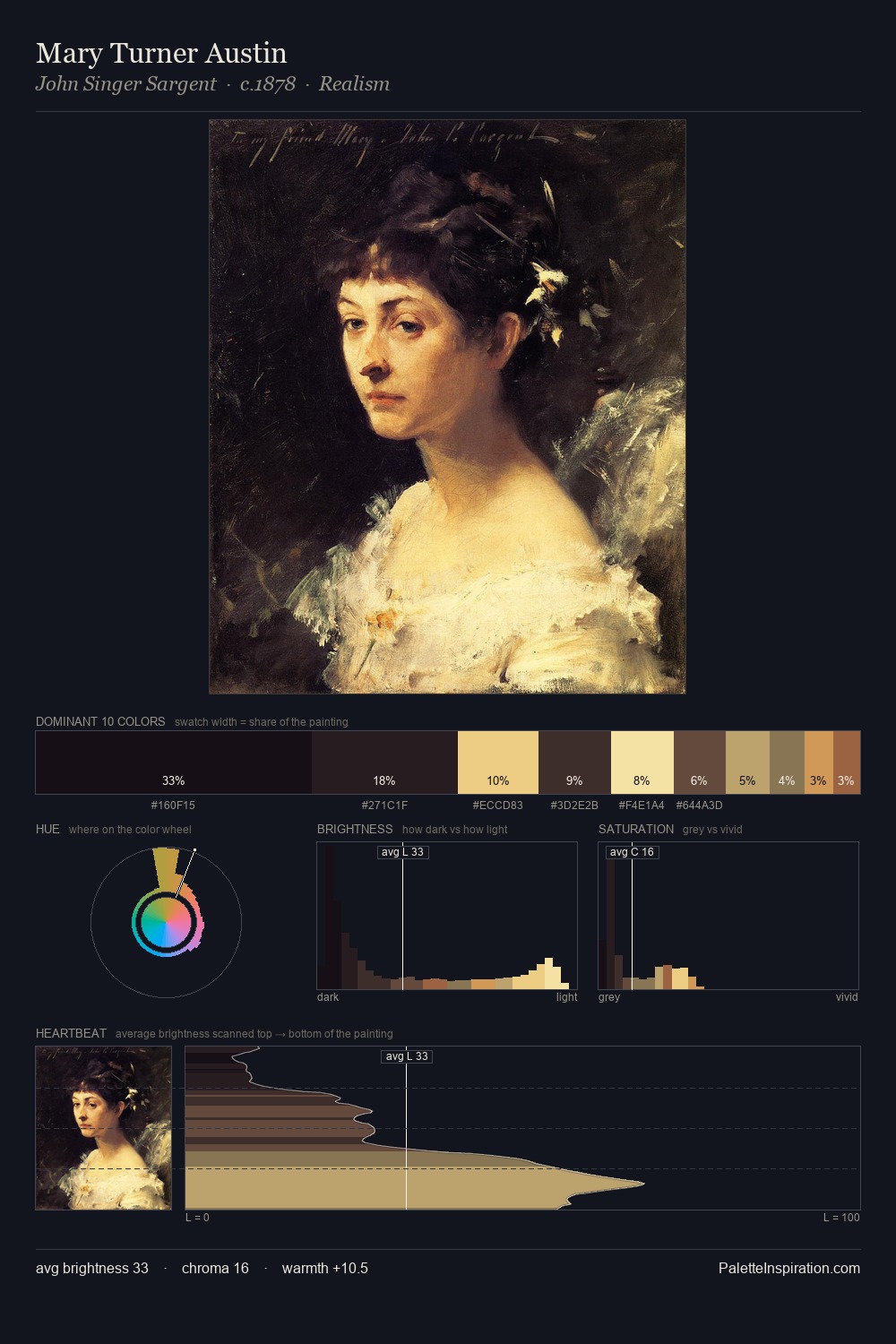Image resolution: width=896 pixels, height=1344 pixels.
Task: Click hex code #3D2E2B
Action: [574, 806]
